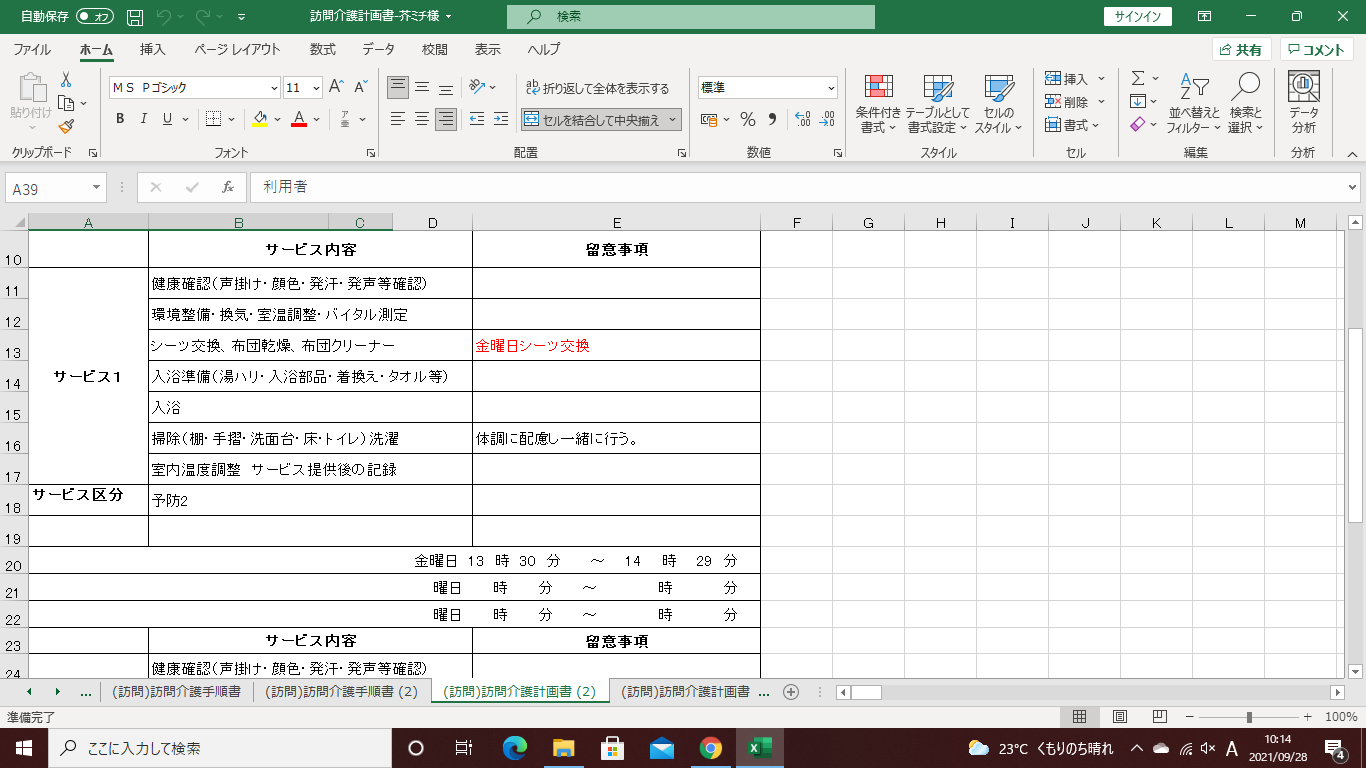Open Excel from the Windows taskbar
The height and width of the screenshot is (768, 1366).
[x=760, y=748]
